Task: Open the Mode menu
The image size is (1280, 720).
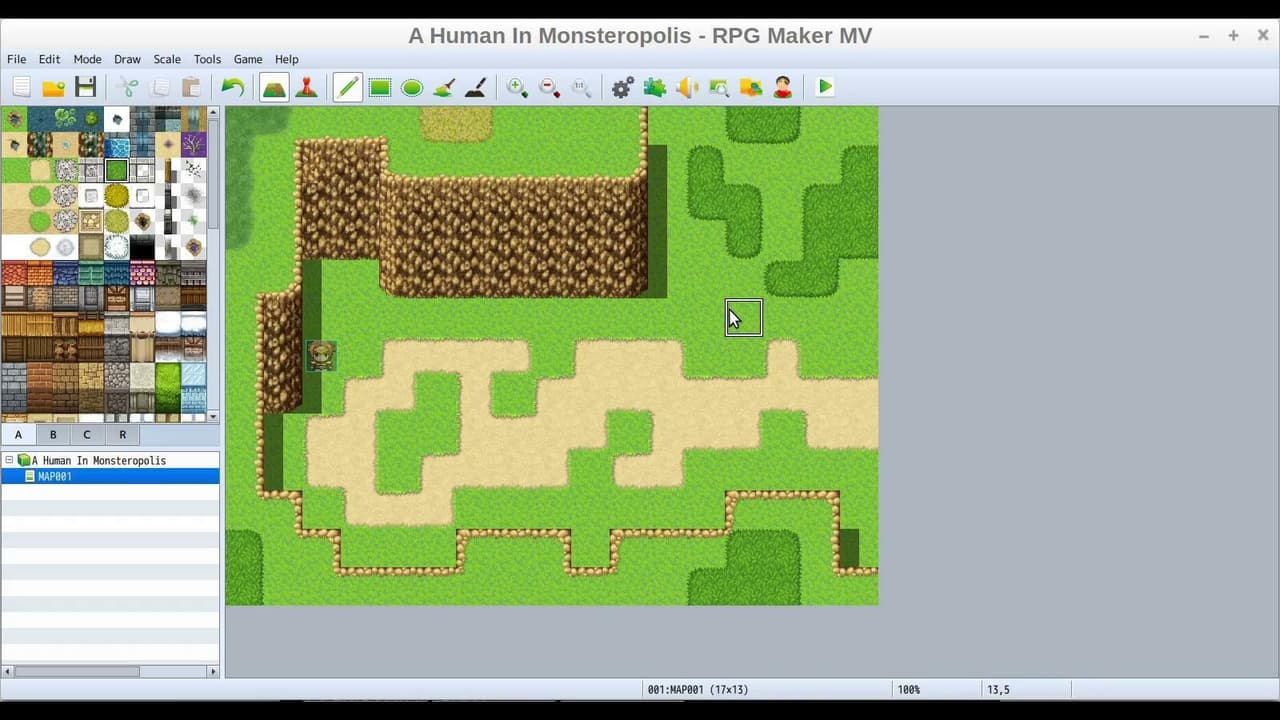Action: 87,59
